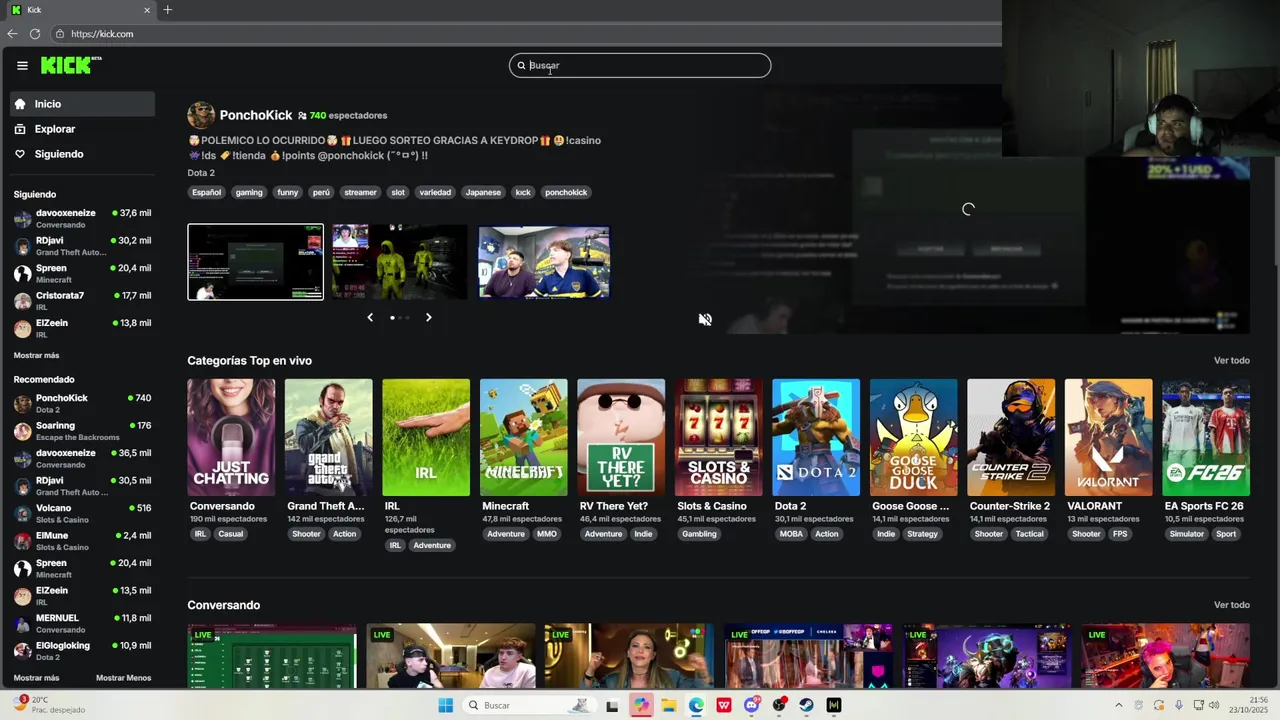Click the carousel thumbnail with two men talking
1280x720 pixels.
pyautogui.click(x=544, y=262)
